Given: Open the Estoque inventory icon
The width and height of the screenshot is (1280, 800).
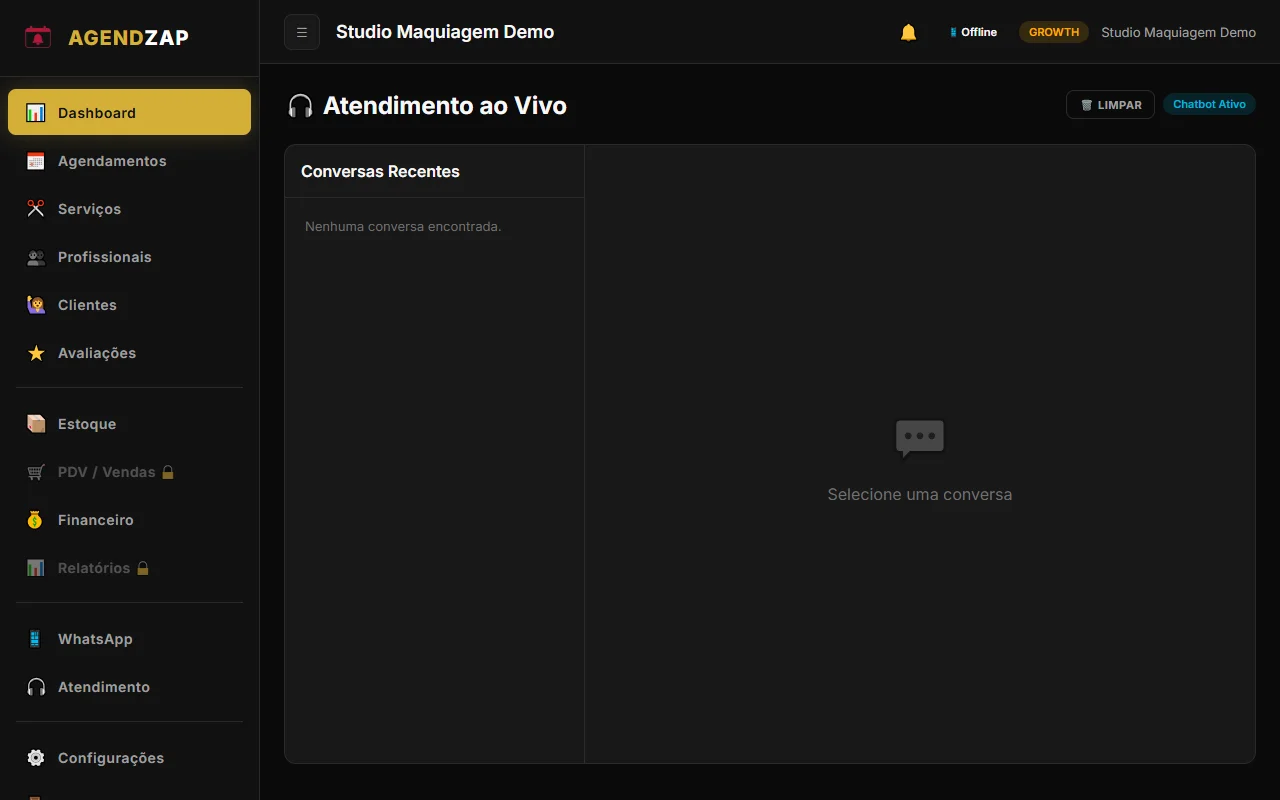Looking at the screenshot, I should 36,424.
